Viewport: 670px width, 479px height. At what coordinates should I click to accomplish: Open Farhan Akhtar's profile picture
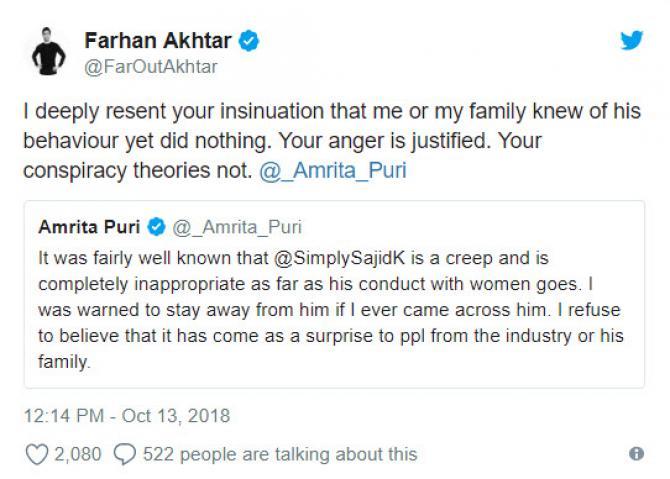48,51
